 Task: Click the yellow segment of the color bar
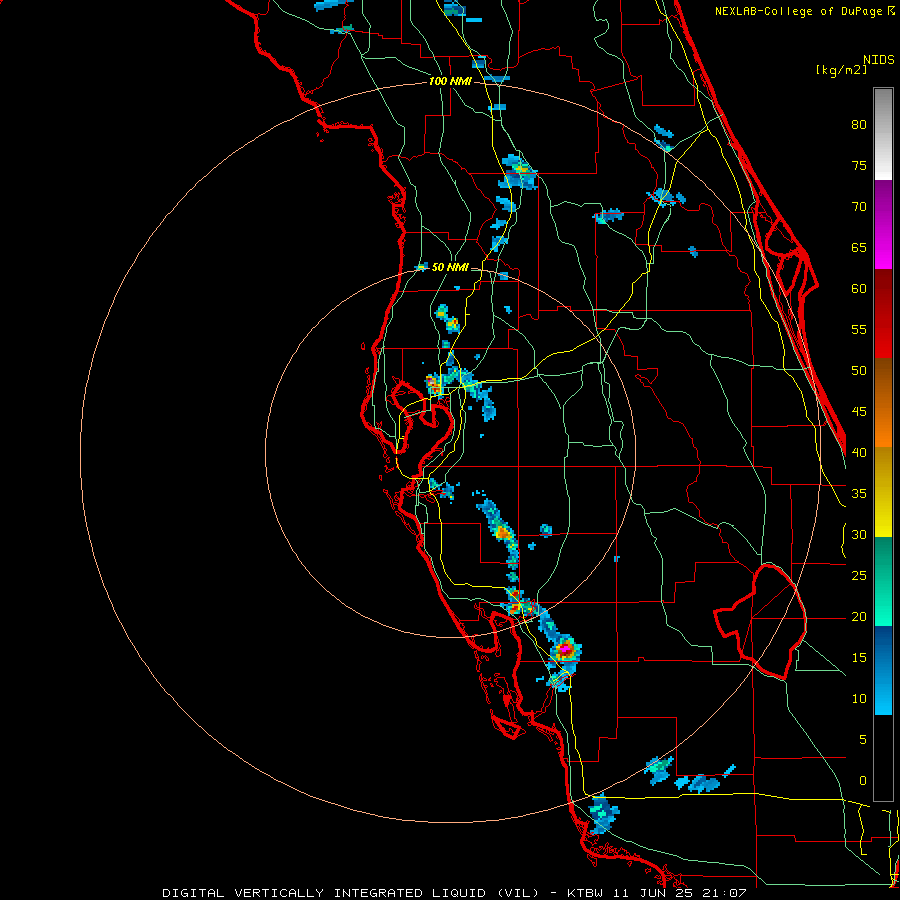point(883,492)
